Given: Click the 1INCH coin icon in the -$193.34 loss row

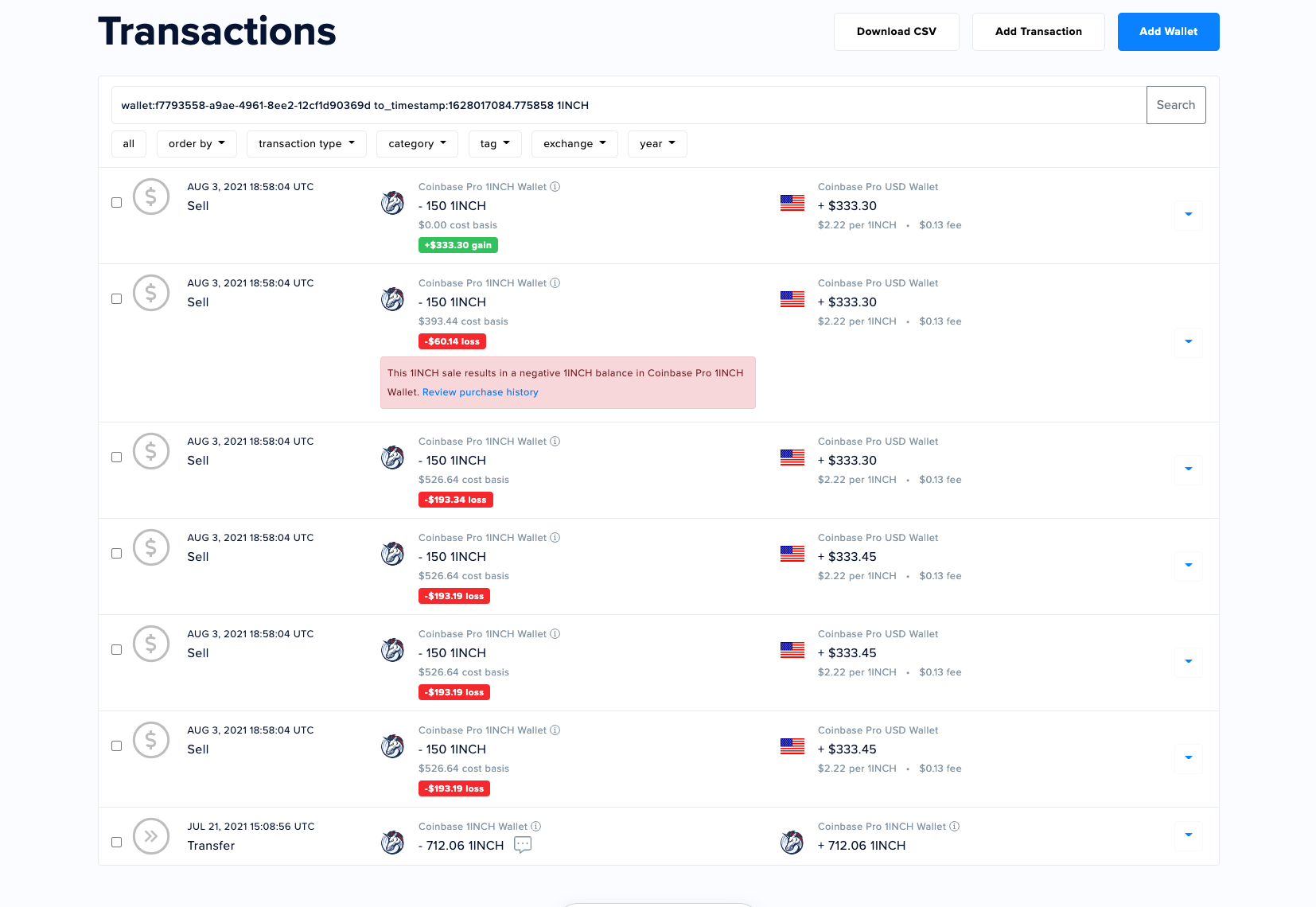Looking at the screenshot, I should pos(392,457).
